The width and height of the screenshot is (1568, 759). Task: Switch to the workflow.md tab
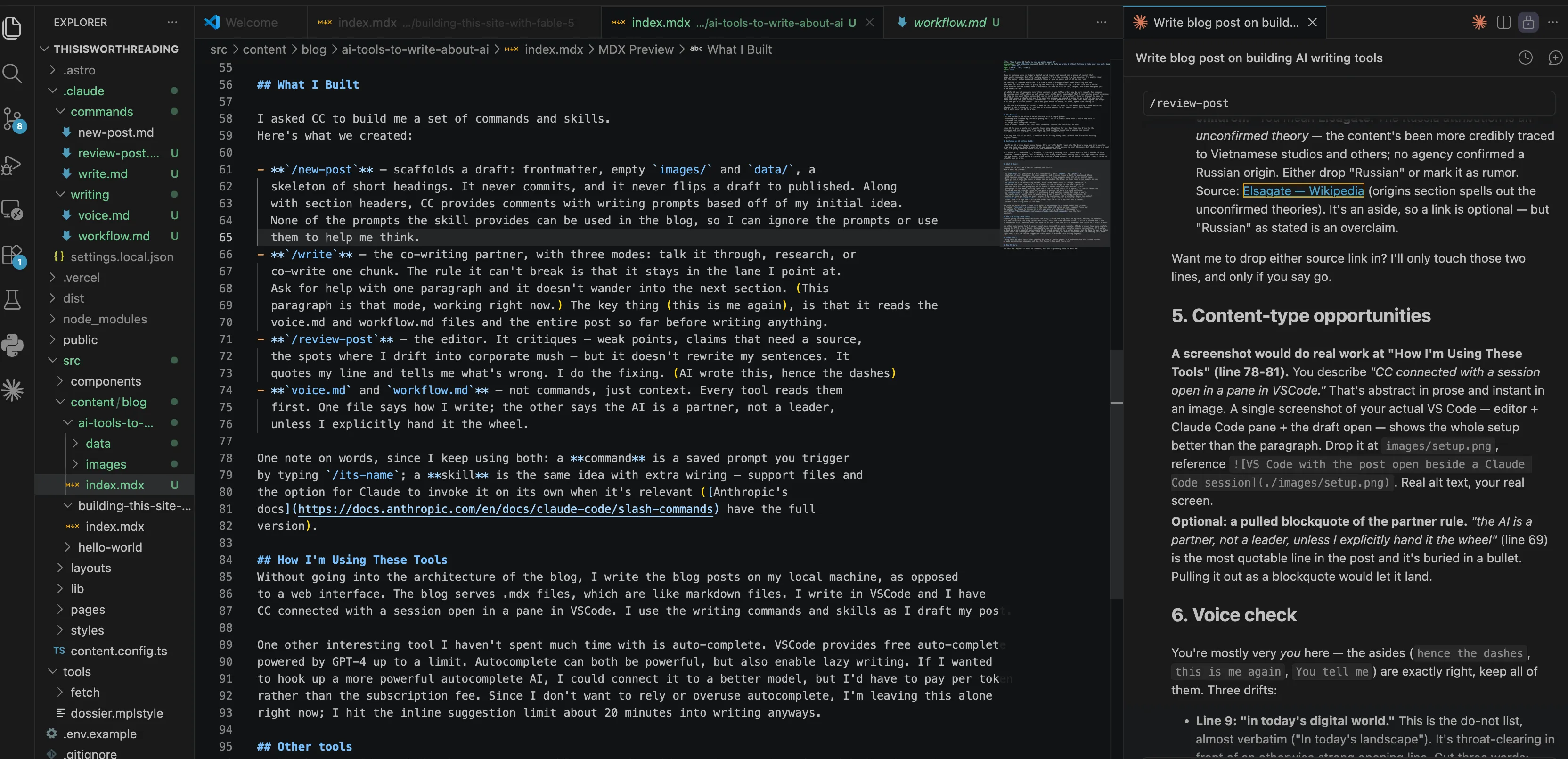pyautogui.click(x=955, y=22)
